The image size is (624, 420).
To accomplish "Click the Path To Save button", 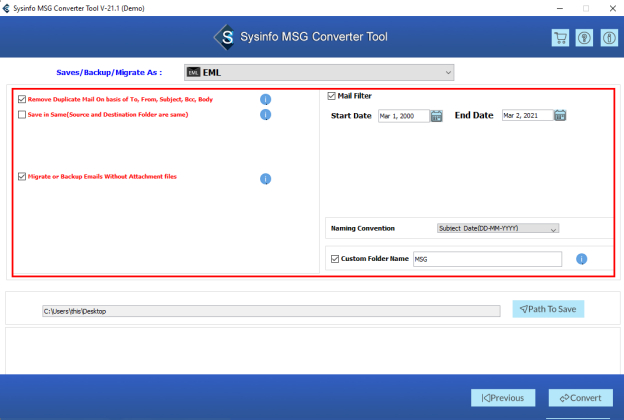I will click(x=548, y=309).
